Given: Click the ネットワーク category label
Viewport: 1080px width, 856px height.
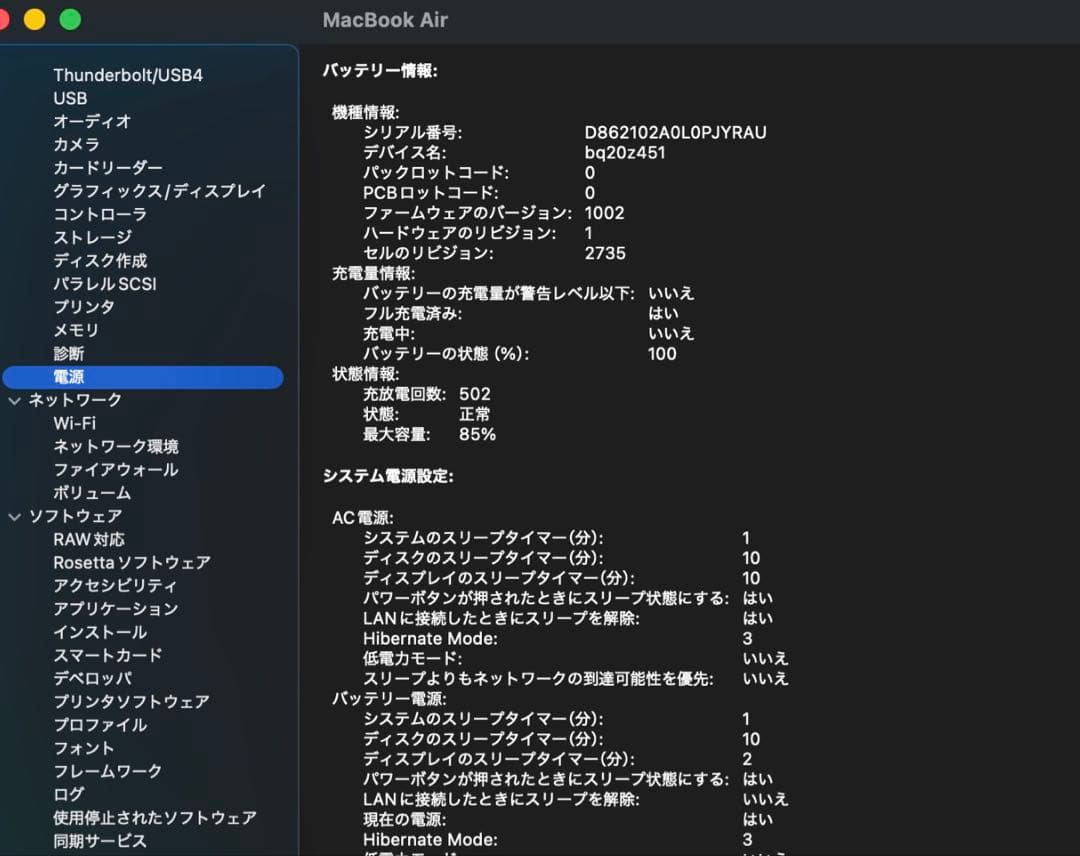Looking at the screenshot, I should click(x=75, y=400).
